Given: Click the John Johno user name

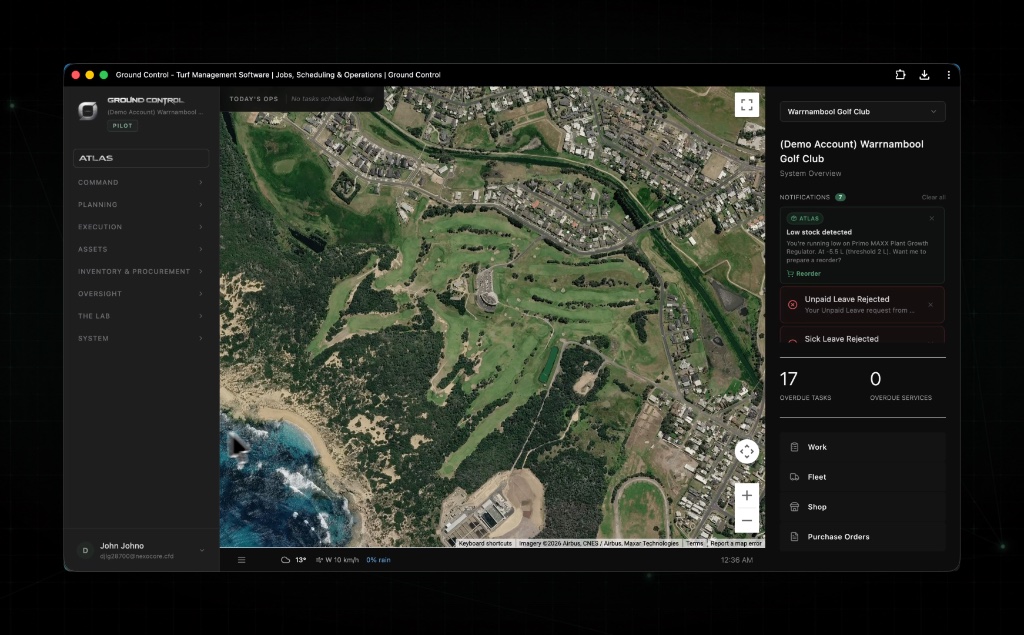Looking at the screenshot, I should (x=122, y=545).
